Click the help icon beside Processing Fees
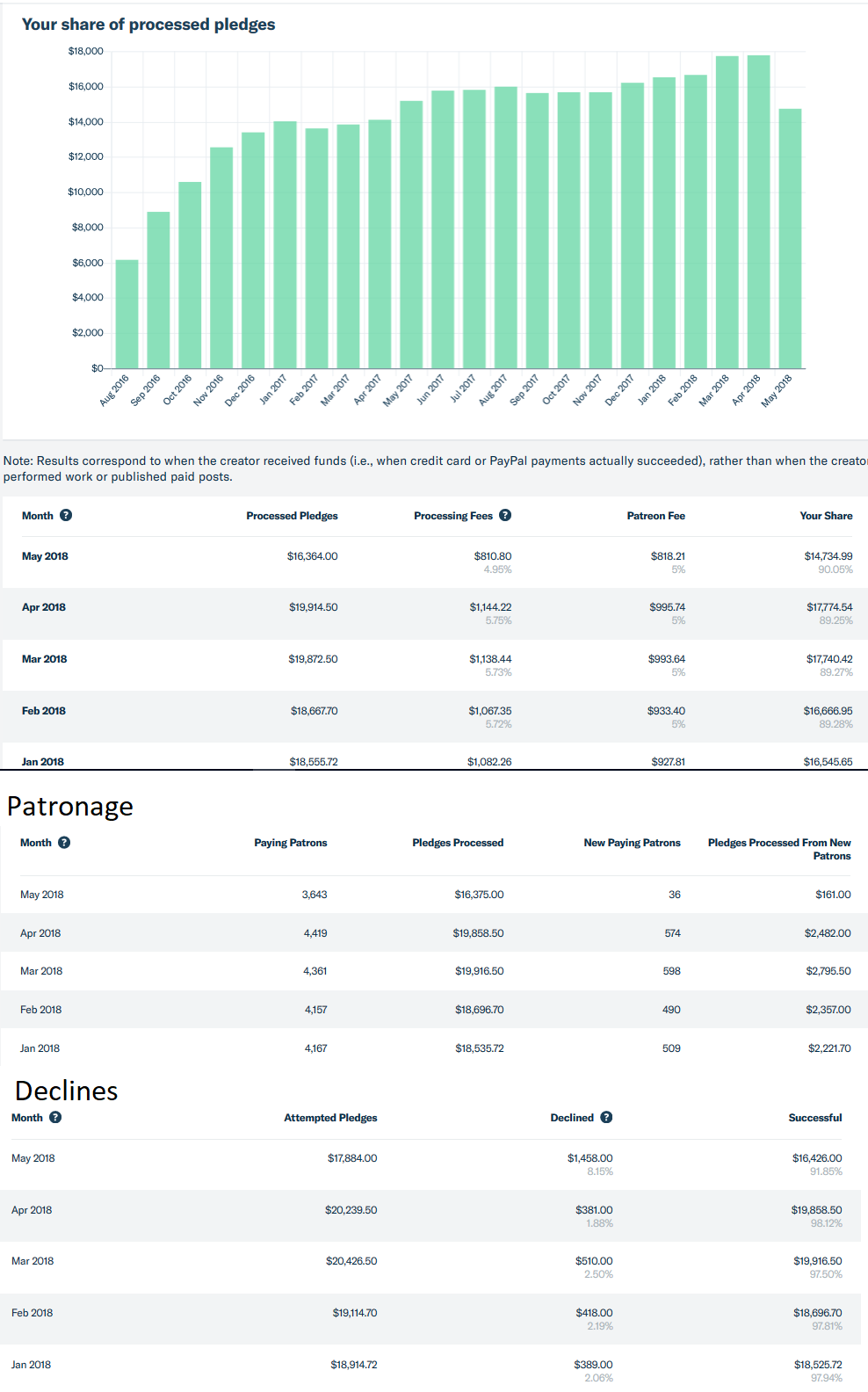Viewport: 868px width, 1392px height. click(505, 516)
